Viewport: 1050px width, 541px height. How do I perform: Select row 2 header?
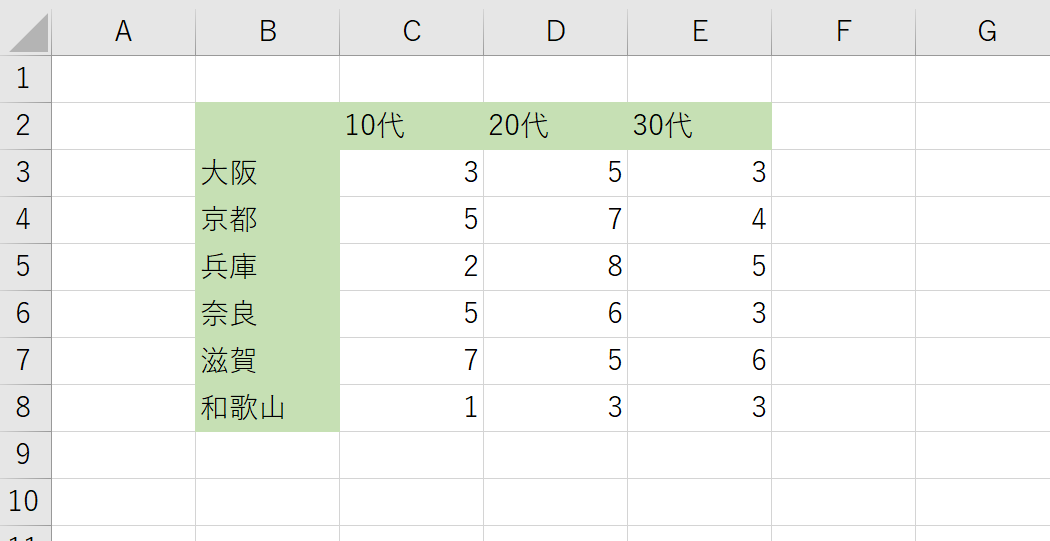click(25, 126)
